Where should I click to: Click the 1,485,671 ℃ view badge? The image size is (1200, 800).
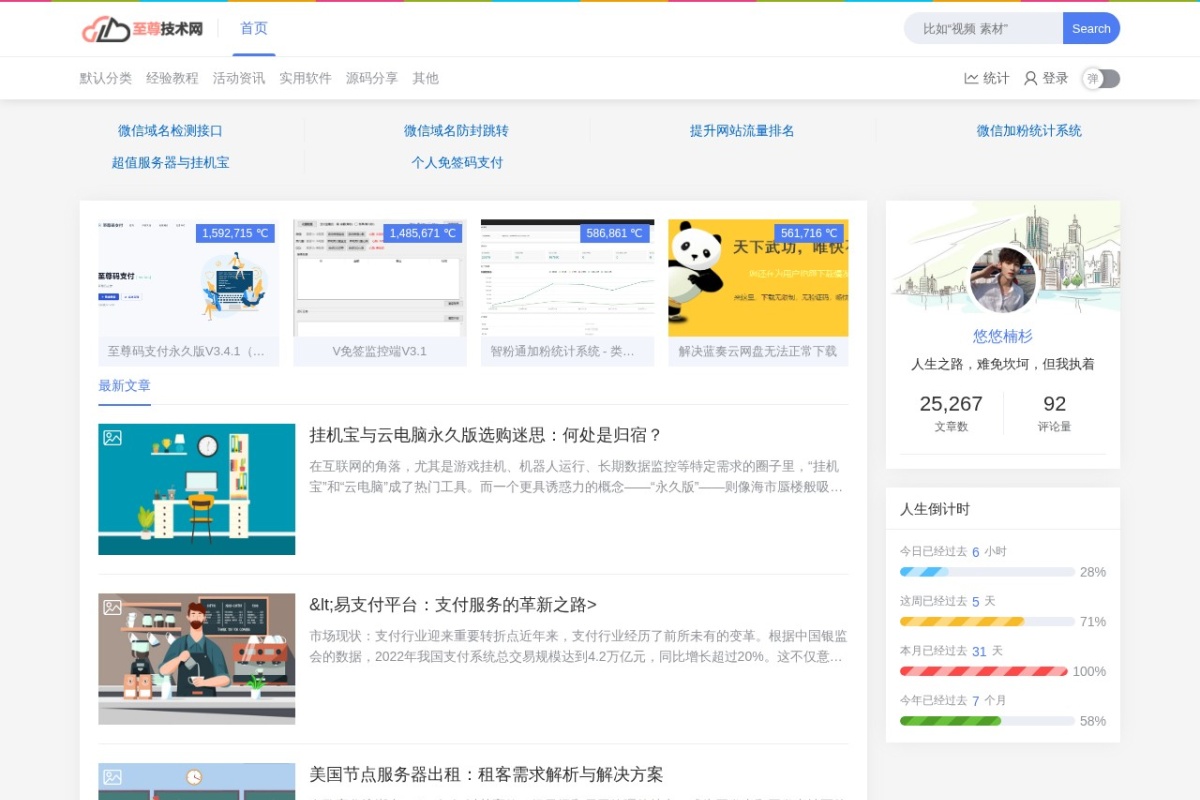[423, 233]
